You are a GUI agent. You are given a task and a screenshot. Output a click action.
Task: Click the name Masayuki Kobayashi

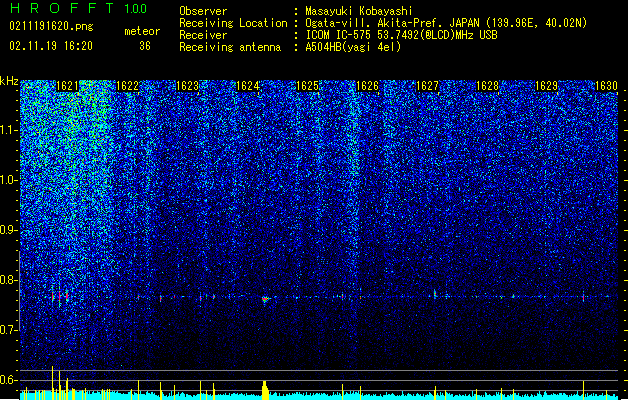click(359, 11)
